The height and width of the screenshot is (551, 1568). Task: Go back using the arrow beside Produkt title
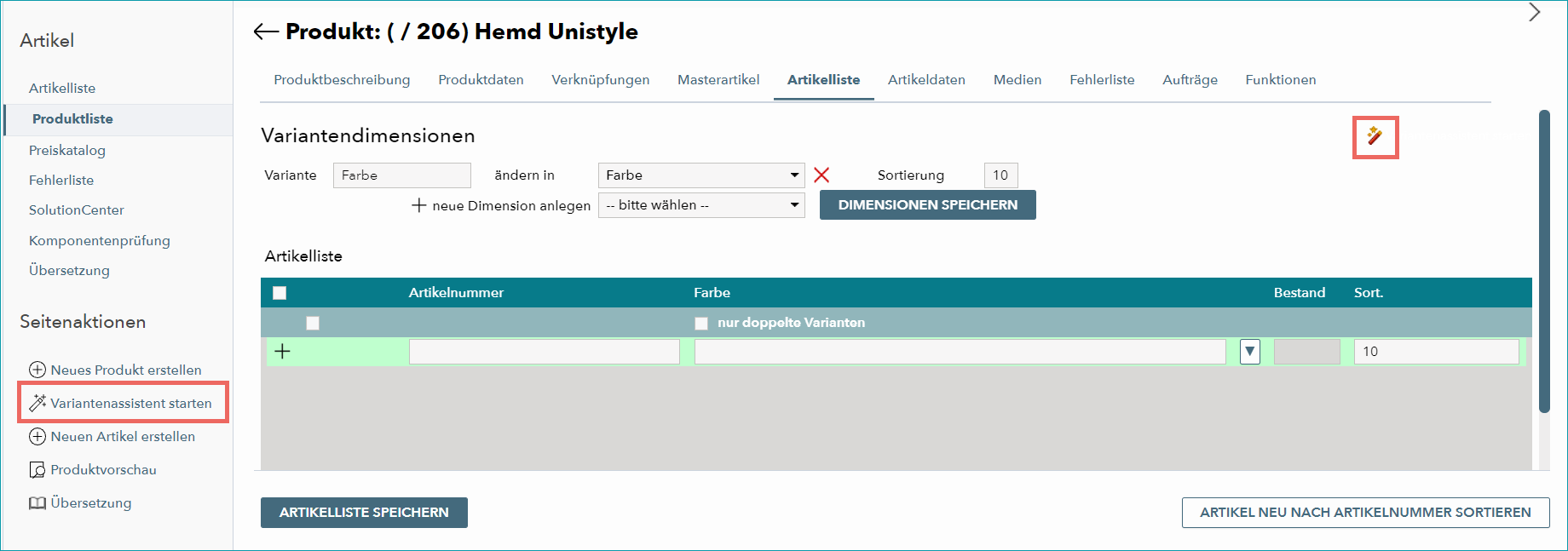266,32
